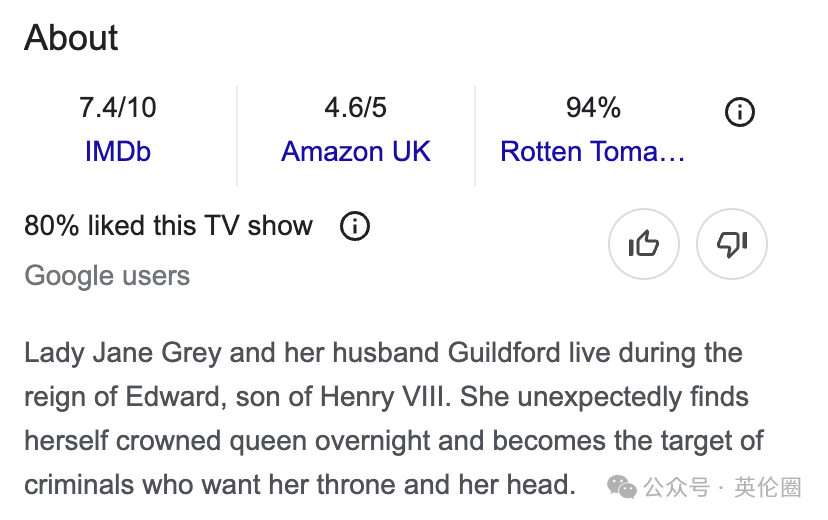Click info icon next to 80% liked
This screenshot has width=828, height=520.
click(x=355, y=226)
